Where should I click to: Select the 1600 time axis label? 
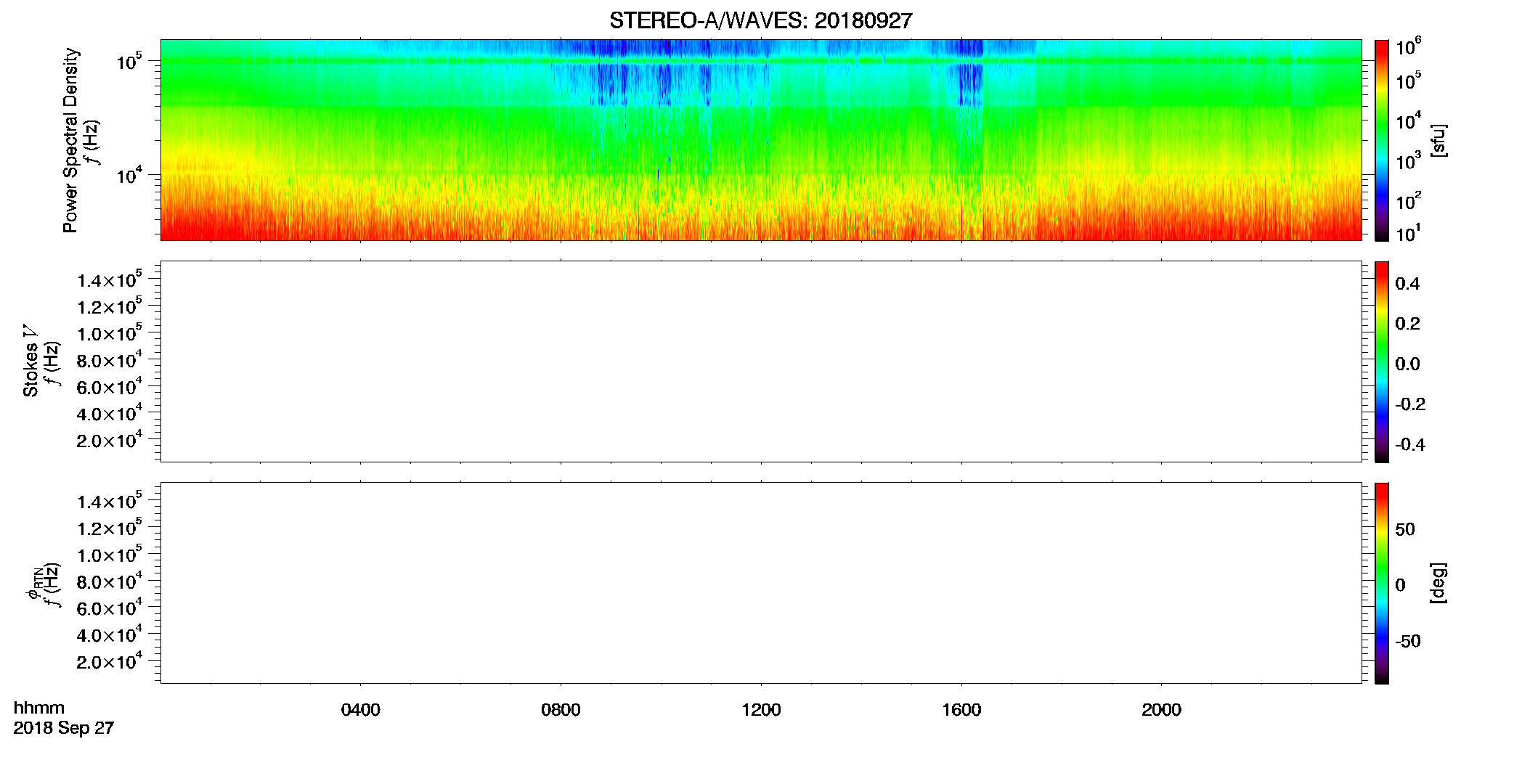[961, 710]
